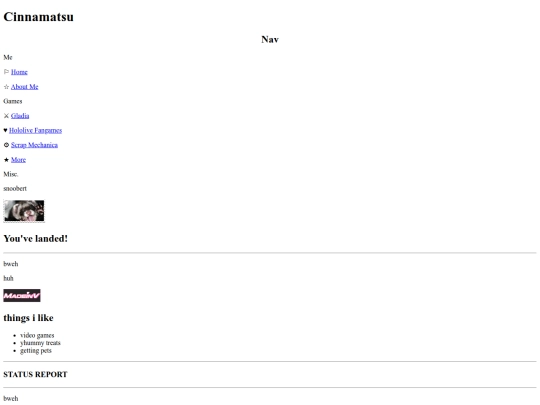The width and height of the screenshot is (540, 405).
Task: Click the flag icon beside Home
Action: [6, 72]
